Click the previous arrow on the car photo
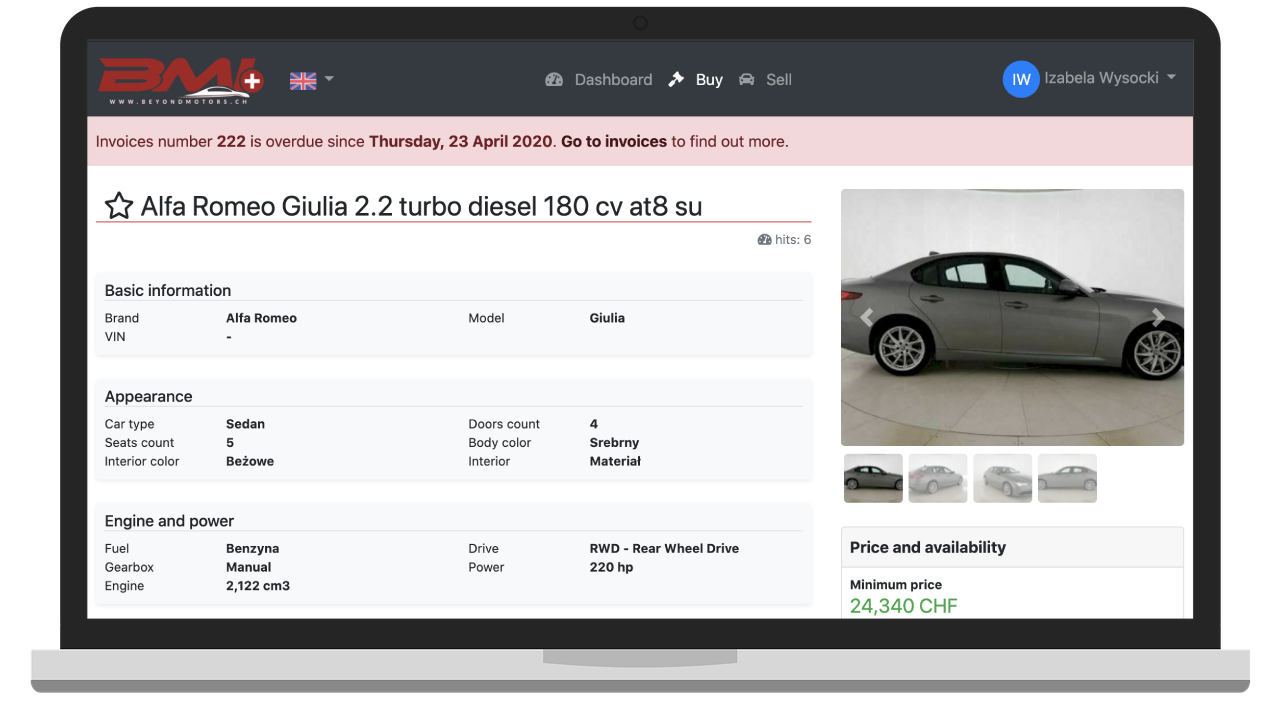 [x=866, y=317]
